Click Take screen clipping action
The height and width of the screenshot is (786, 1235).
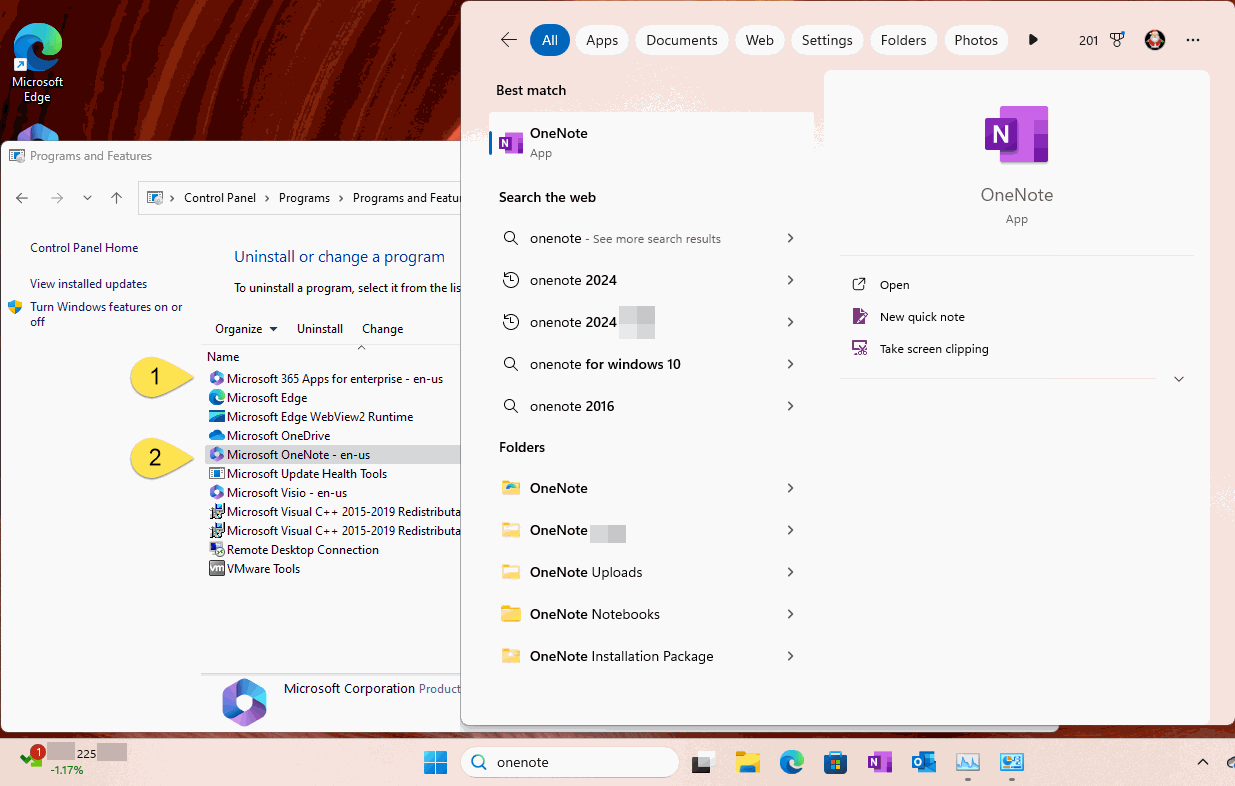pos(934,349)
